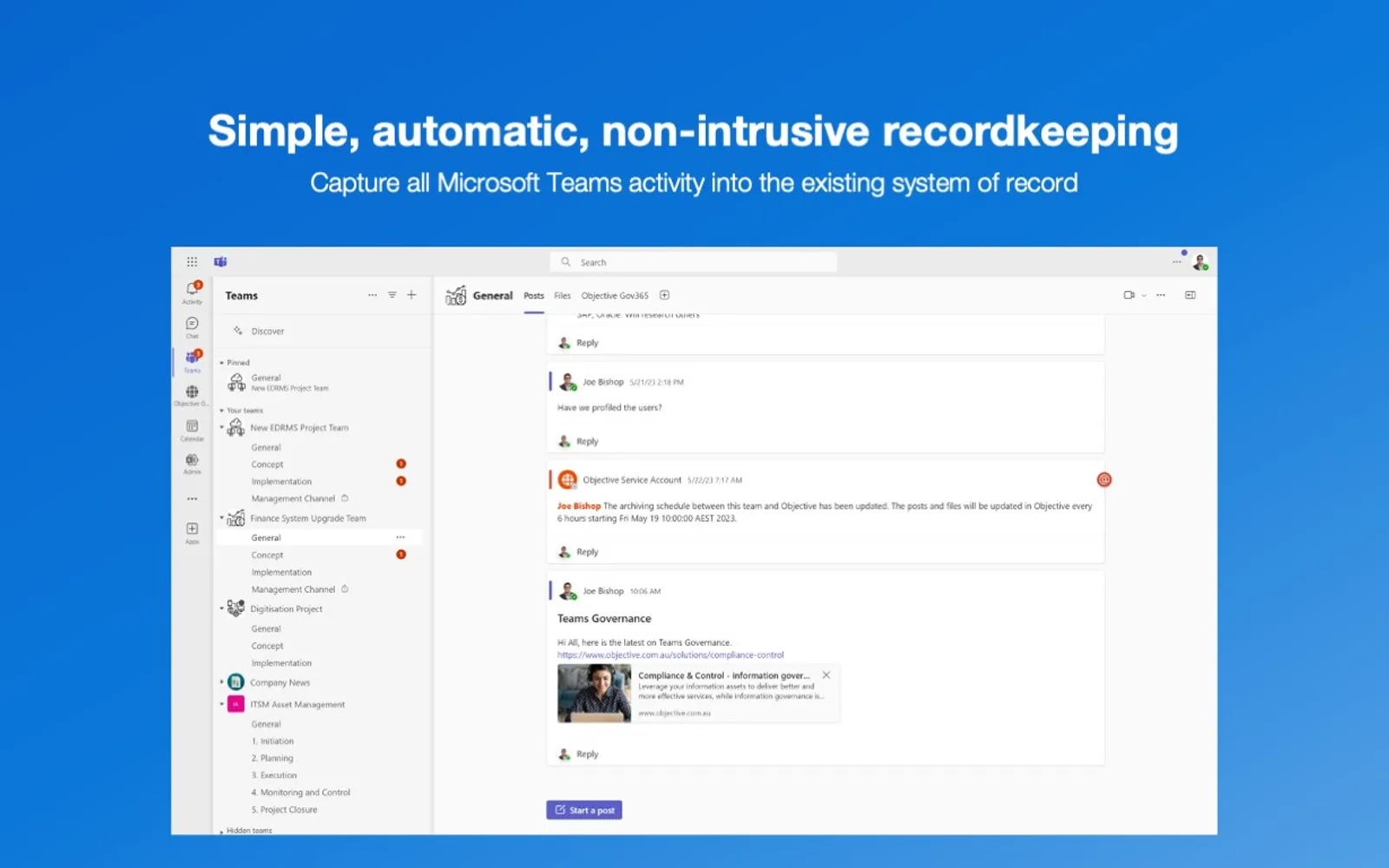Collapse the New EDRMS Project Team
This screenshot has width=1389, height=868.
[x=221, y=427]
